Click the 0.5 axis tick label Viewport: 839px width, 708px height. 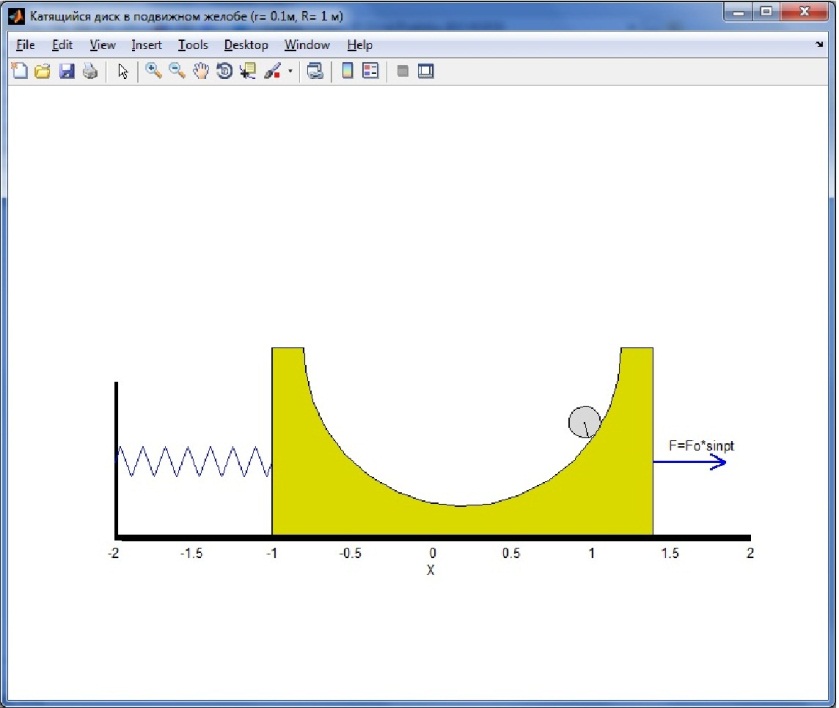pyautogui.click(x=510, y=553)
